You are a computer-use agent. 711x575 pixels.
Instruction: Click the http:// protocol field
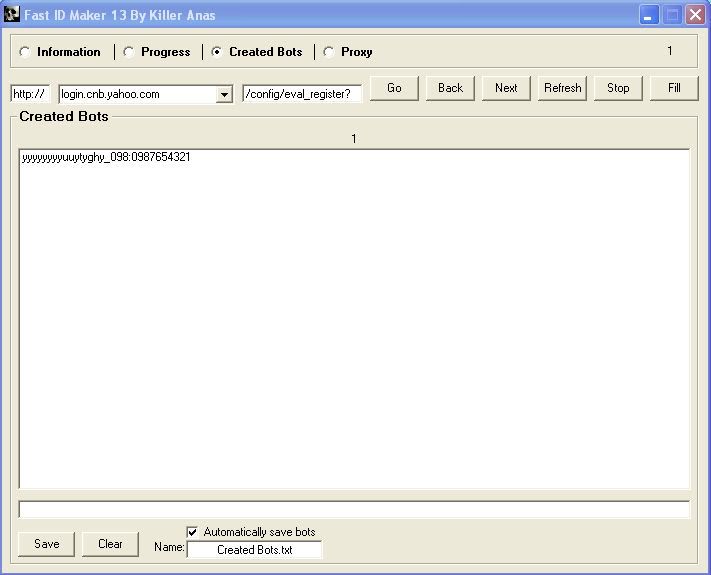coord(30,94)
